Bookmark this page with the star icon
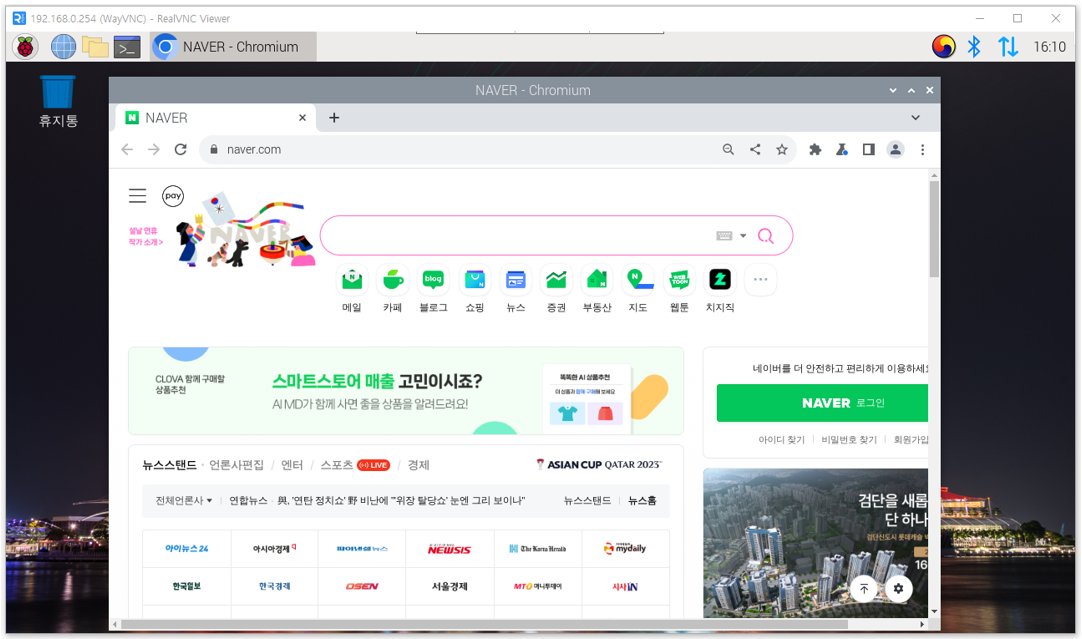Screen dimensions: 1082x639 (781, 150)
